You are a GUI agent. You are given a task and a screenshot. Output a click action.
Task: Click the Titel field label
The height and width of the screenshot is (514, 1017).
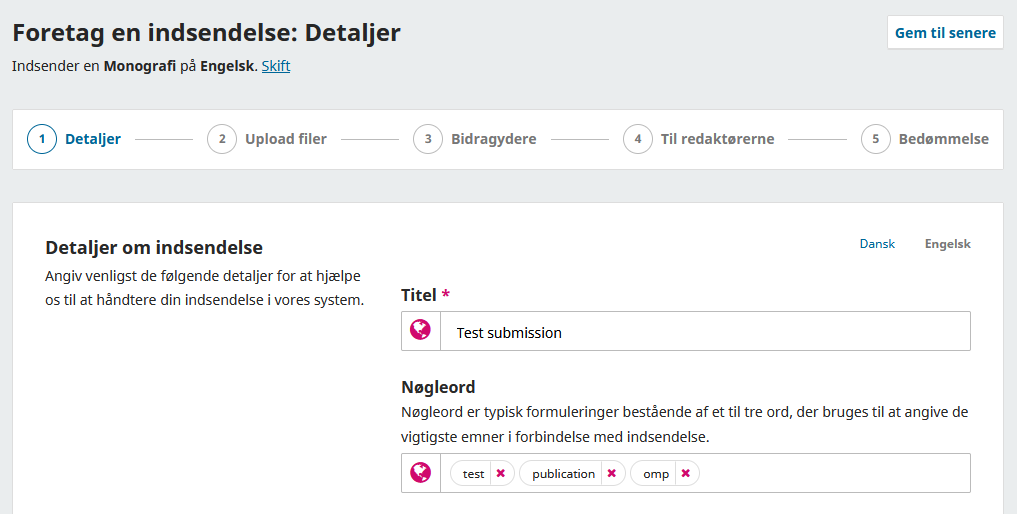point(418,295)
